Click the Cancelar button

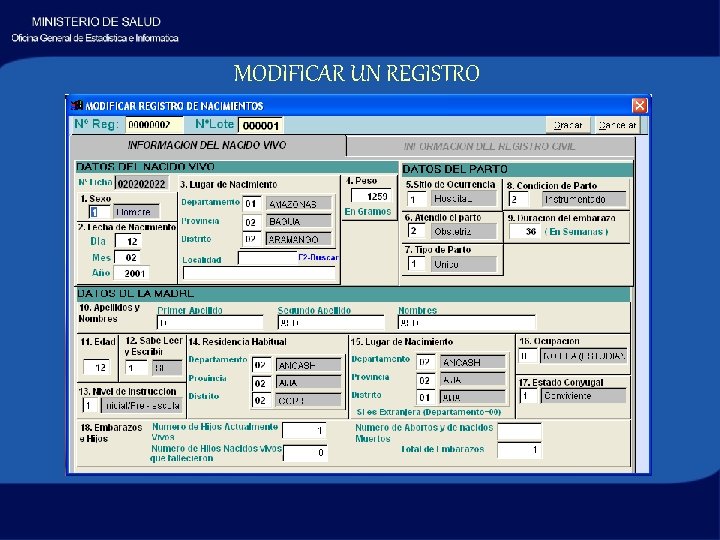pyautogui.click(x=618, y=125)
